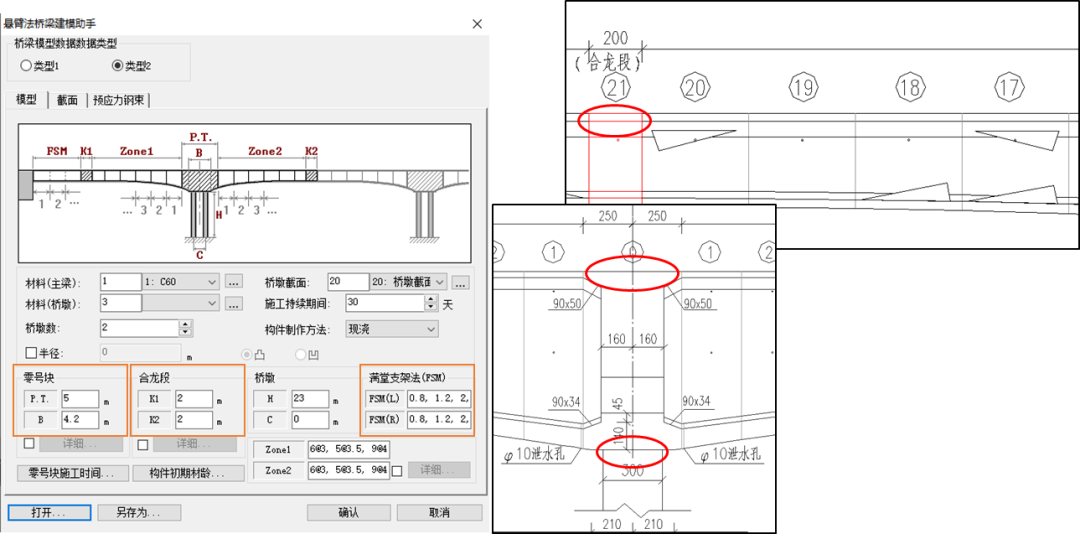Click the 材料(主梁) number input field
Screen dimensions: 1080x534
tap(121, 282)
